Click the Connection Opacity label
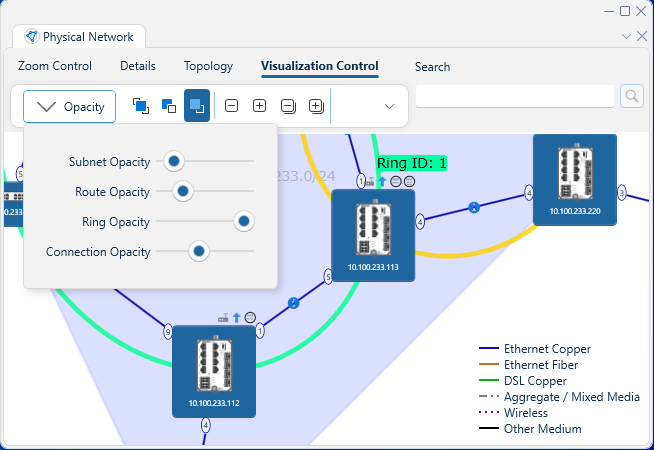The image size is (654, 450). (x=98, y=252)
